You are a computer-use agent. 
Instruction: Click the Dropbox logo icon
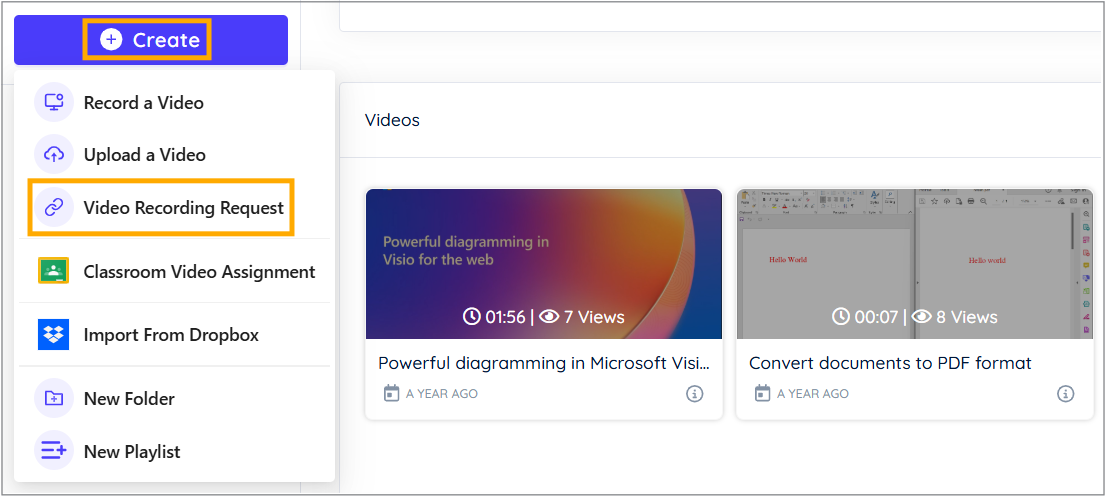(54, 334)
